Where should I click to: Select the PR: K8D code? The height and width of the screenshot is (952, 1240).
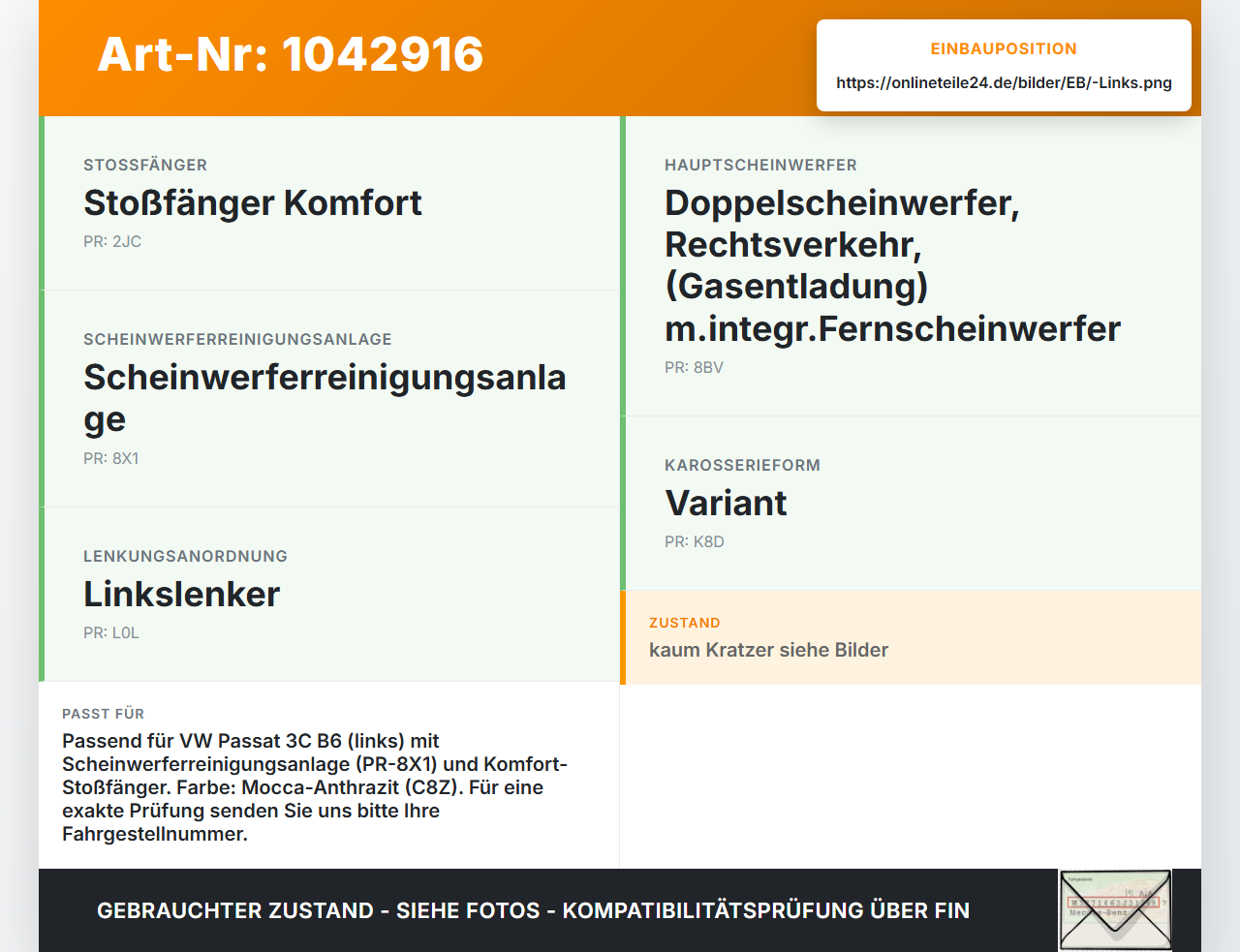tap(695, 541)
